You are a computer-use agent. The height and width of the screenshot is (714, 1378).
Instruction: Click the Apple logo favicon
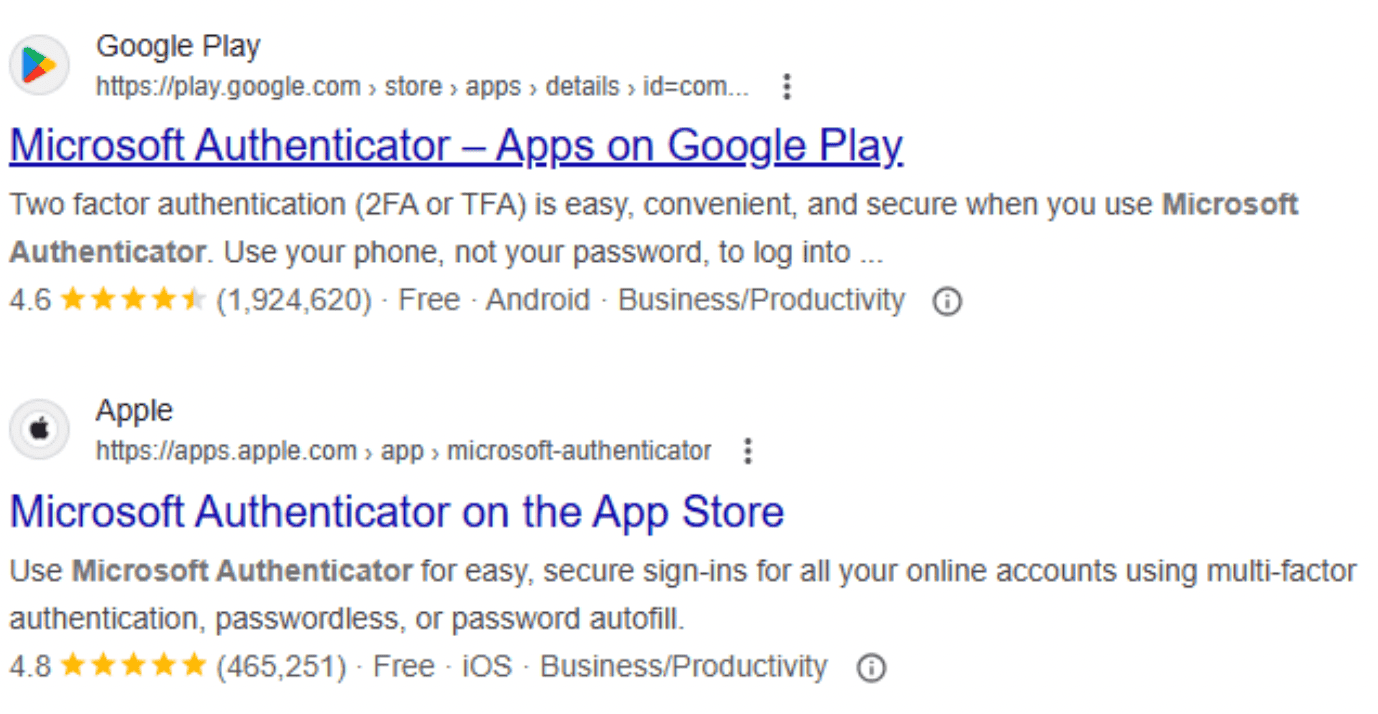pyautogui.click(x=40, y=431)
